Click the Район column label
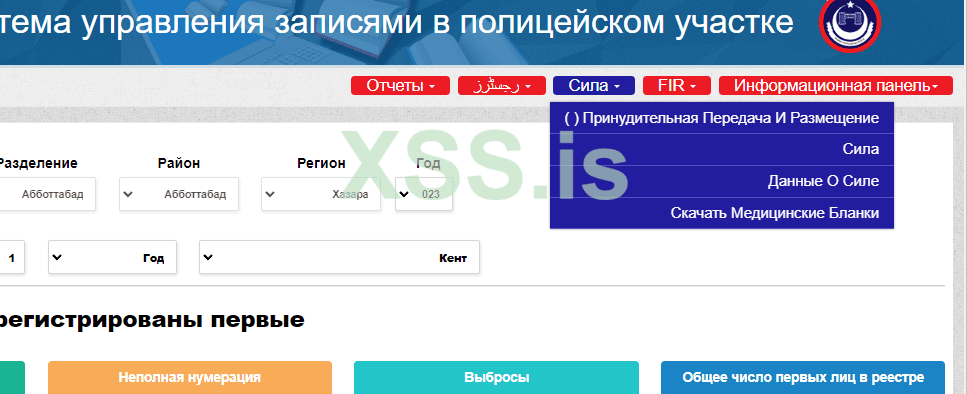 (x=179, y=163)
